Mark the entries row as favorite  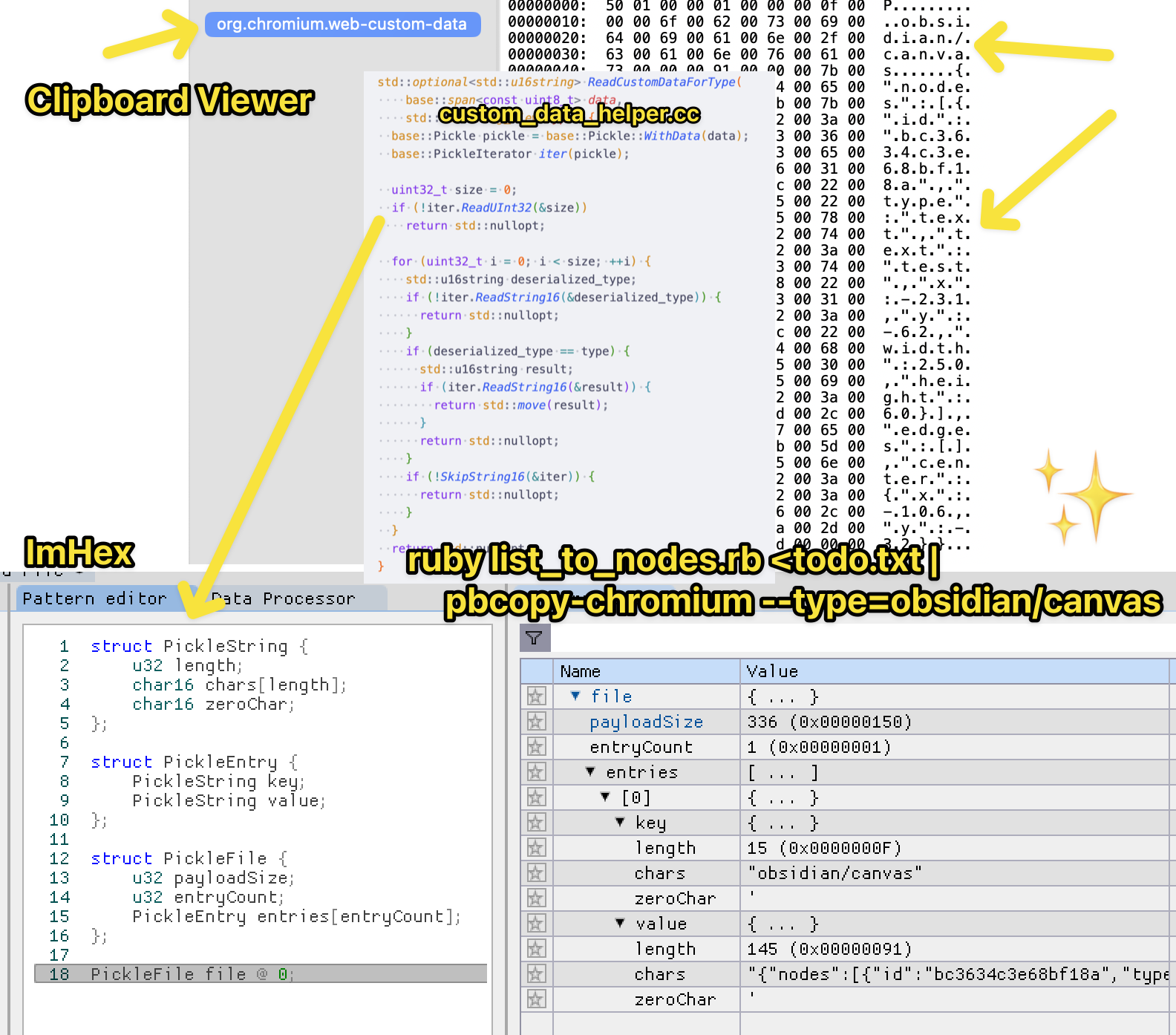[536, 772]
